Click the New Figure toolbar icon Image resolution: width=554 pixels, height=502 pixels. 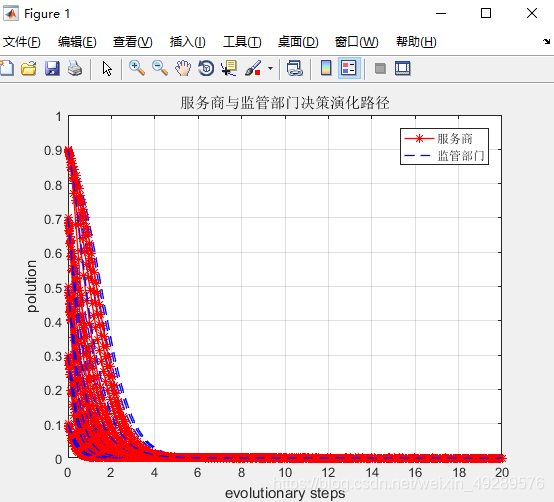(x=7, y=68)
